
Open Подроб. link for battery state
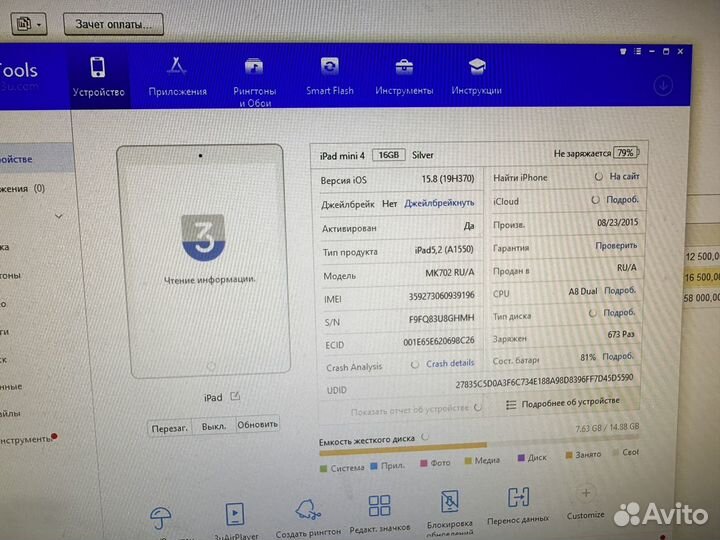pos(618,356)
